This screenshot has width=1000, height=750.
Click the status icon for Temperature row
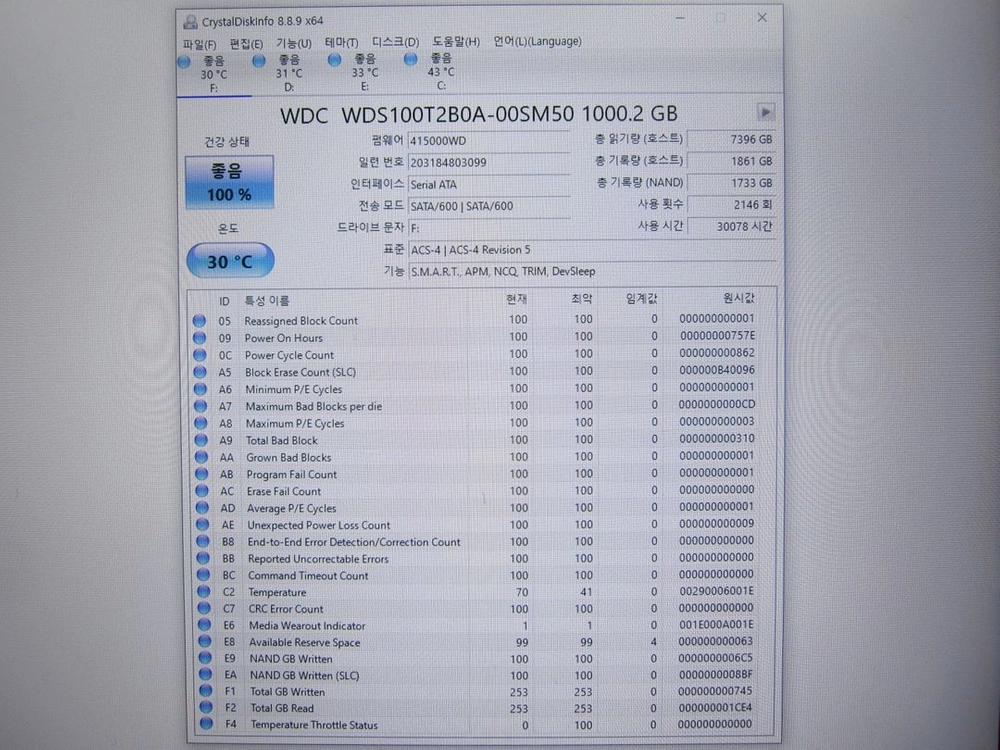click(204, 591)
